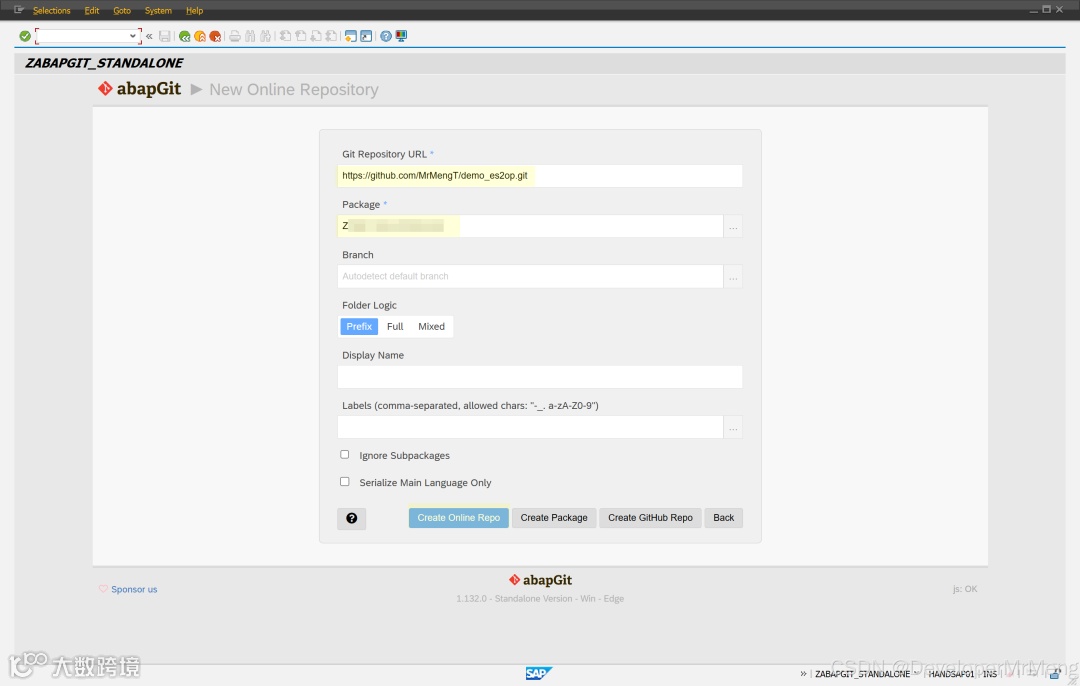Enable the Serialize Main Language Only checkbox
The width and height of the screenshot is (1080, 686).
[x=344, y=481]
